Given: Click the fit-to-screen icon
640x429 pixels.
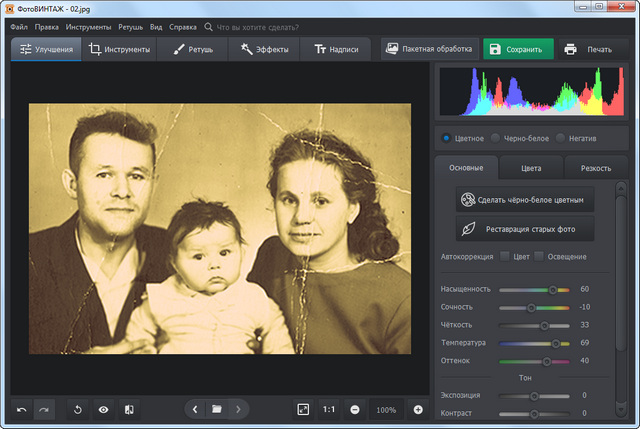Looking at the screenshot, I should click(x=303, y=409).
